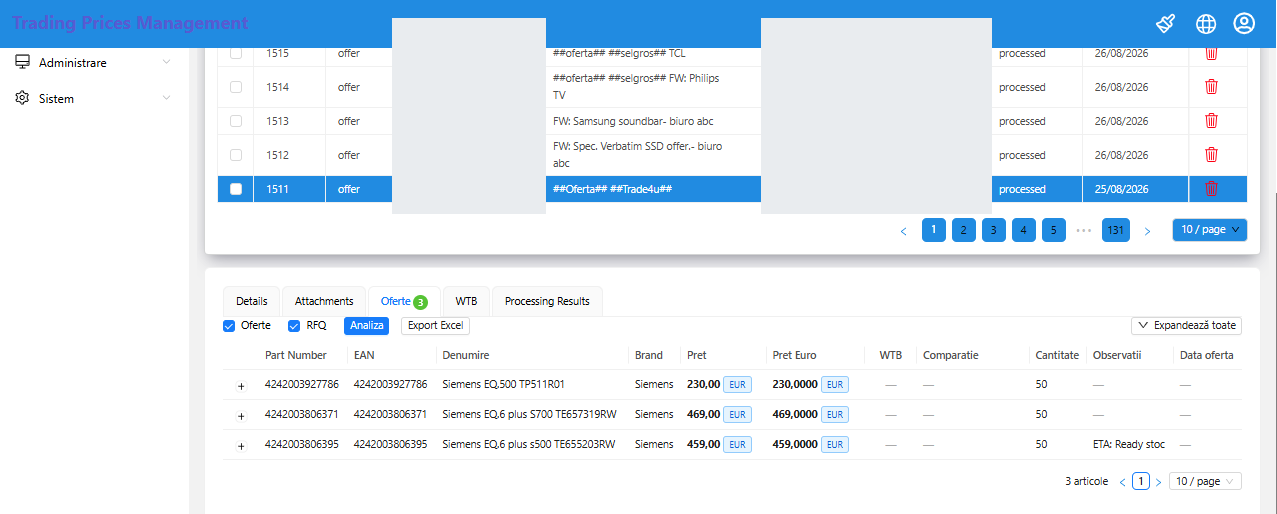Click the Export Excel button

435,326
